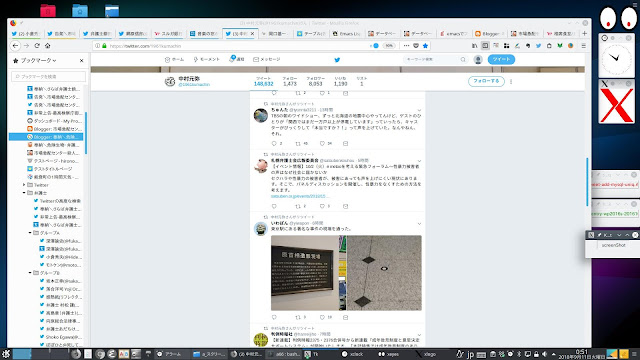Go back with the browser back arrow
The image size is (640, 360).
[x=15, y=46]
